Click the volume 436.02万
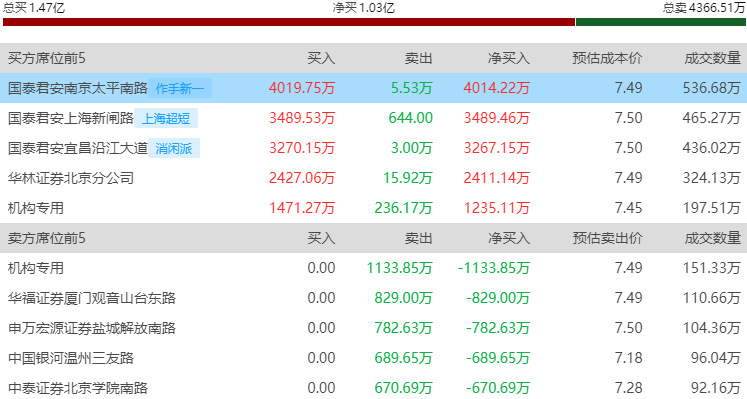Image resolution: width=747 pixels, height=399 pixels. point(712,148)
